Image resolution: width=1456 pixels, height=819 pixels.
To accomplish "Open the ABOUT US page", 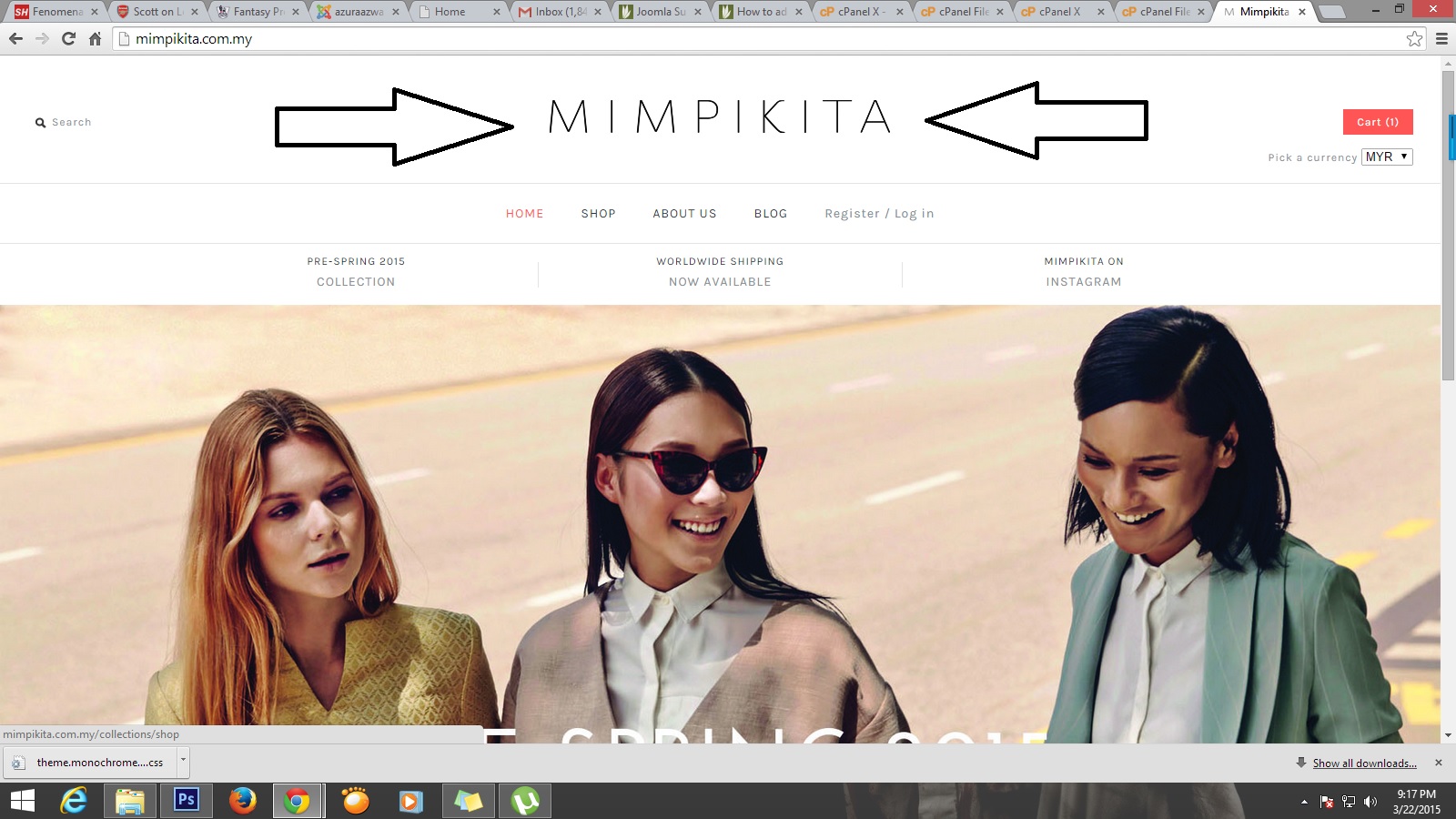I will pyautogui.click(x=684, y=214).
